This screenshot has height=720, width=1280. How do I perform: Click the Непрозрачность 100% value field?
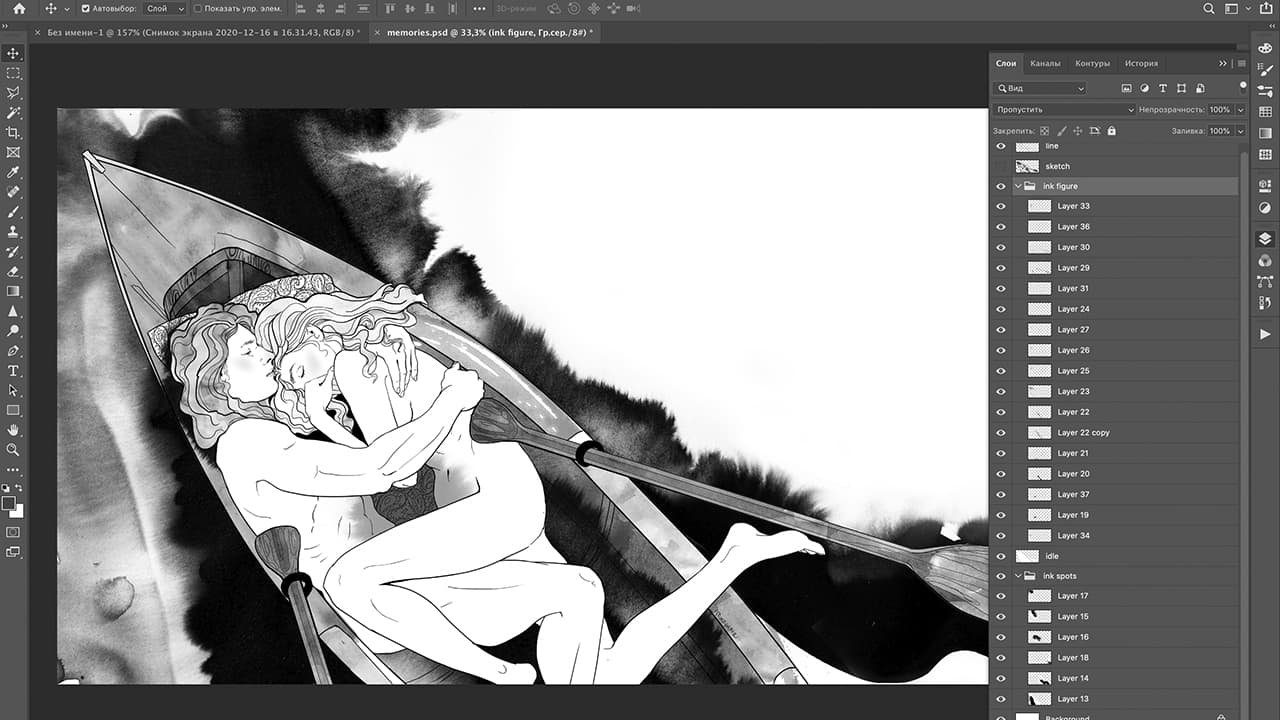click(x=1220, y=110)
